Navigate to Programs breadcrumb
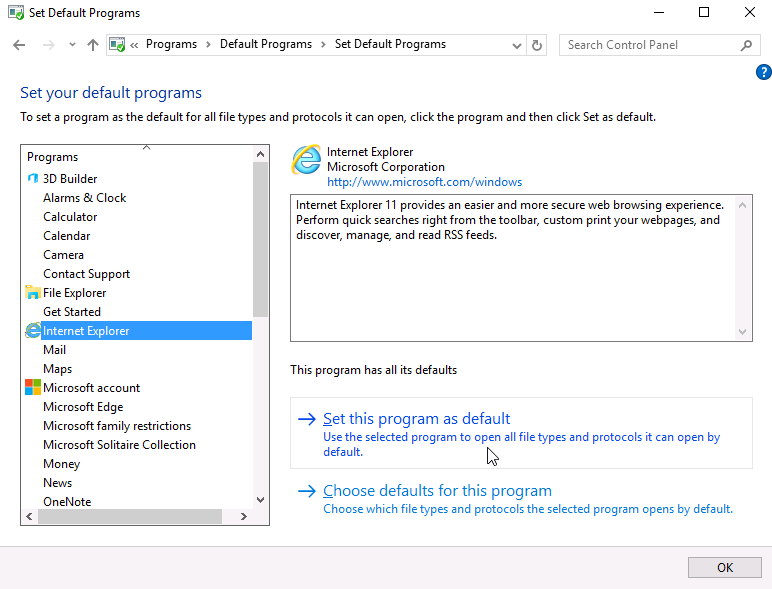Image resolution: width=772 pixels, height=589 pixels. [171, 44]
